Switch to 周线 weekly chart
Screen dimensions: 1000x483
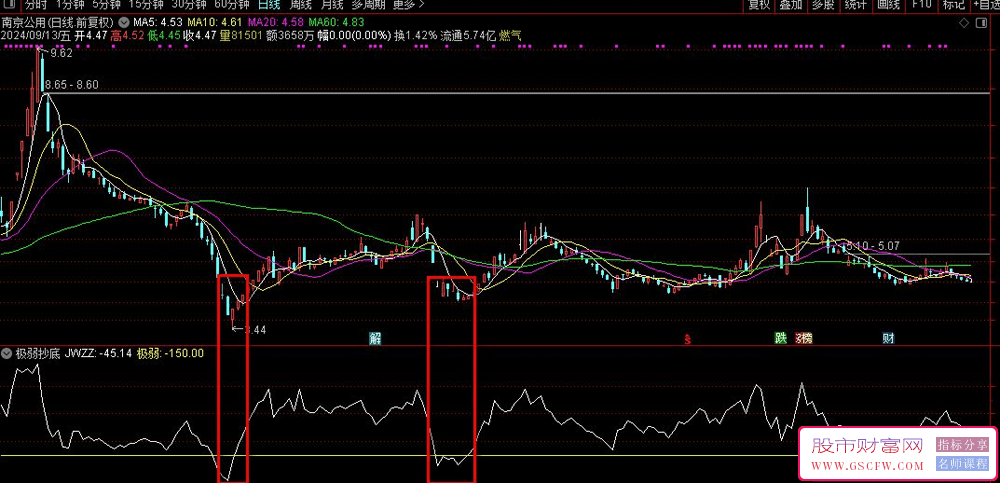(300, 4)
